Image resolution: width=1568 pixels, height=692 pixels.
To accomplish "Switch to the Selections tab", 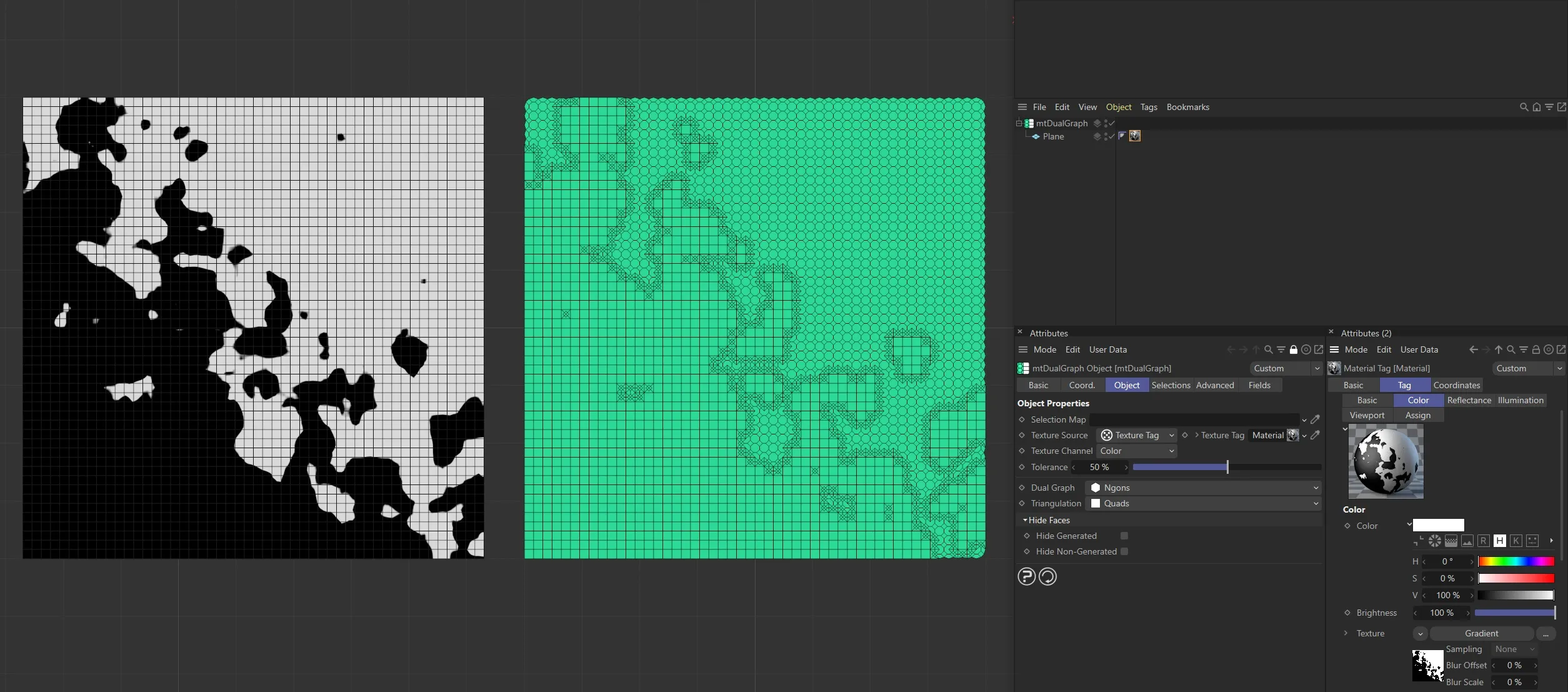I will [1170, 385].
